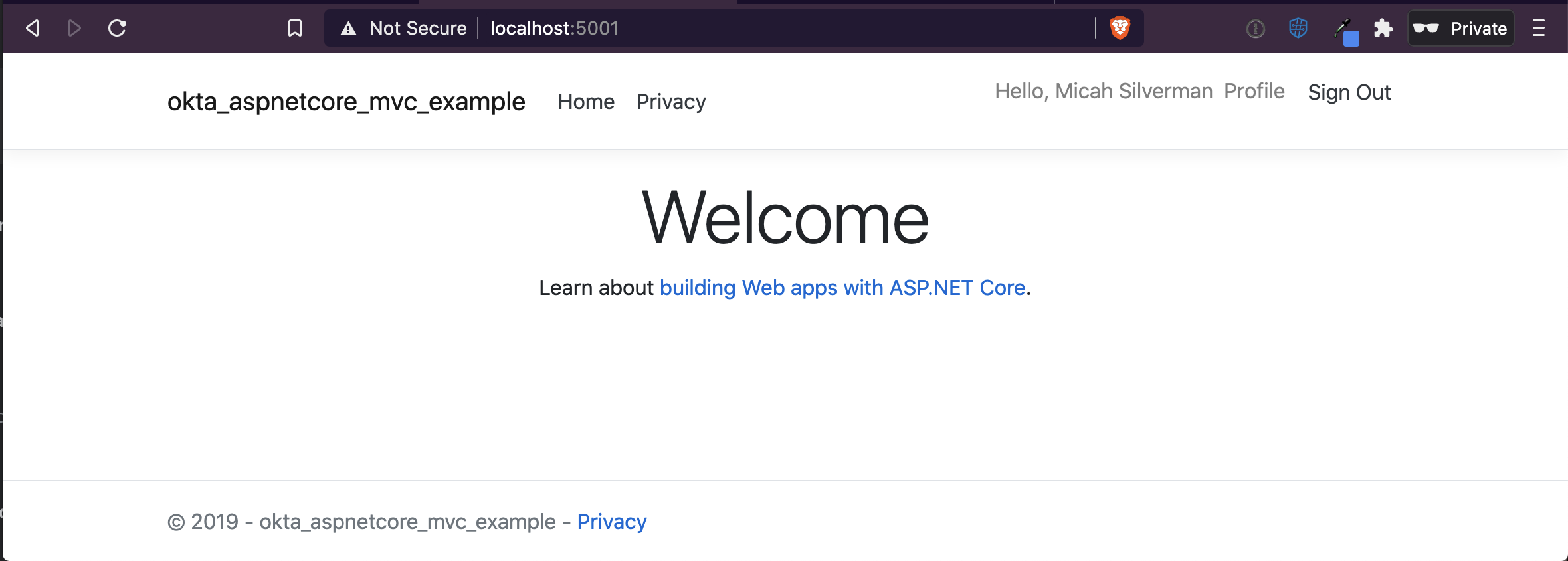Bookmark this page with the bookmark icon

pos(295,28)
